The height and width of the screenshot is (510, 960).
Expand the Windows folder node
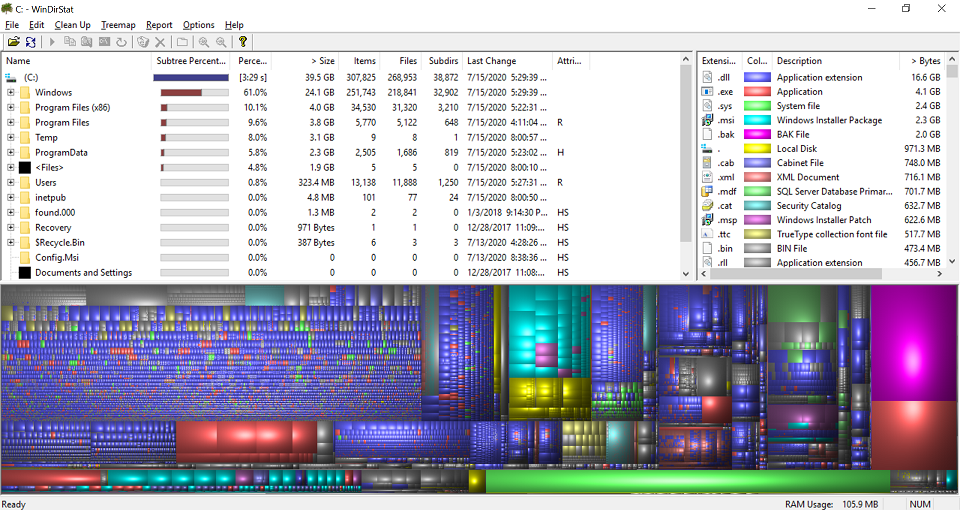tap(10, 92)
